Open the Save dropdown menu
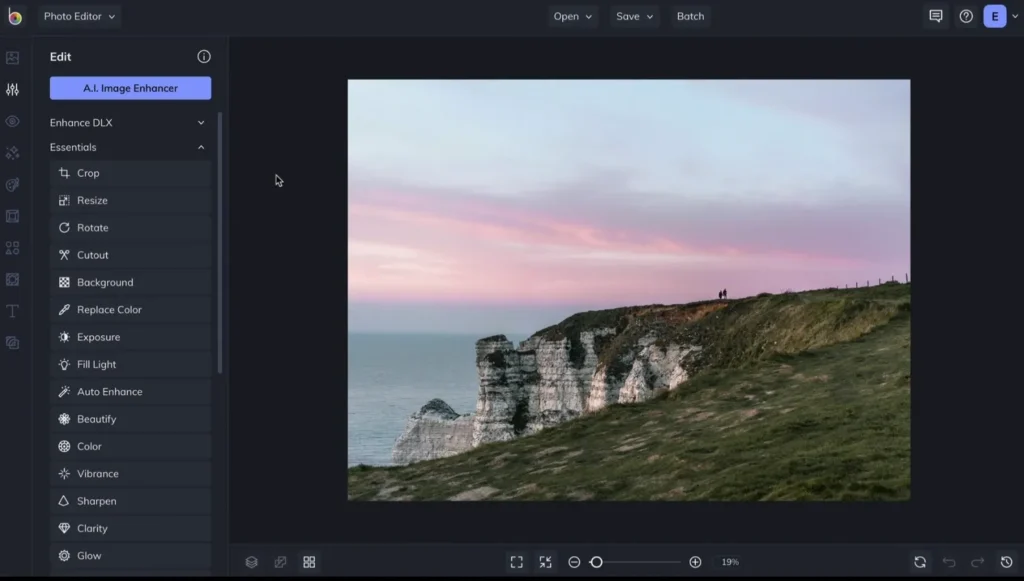Screen dimensions: 1024x581 [634, 16]
